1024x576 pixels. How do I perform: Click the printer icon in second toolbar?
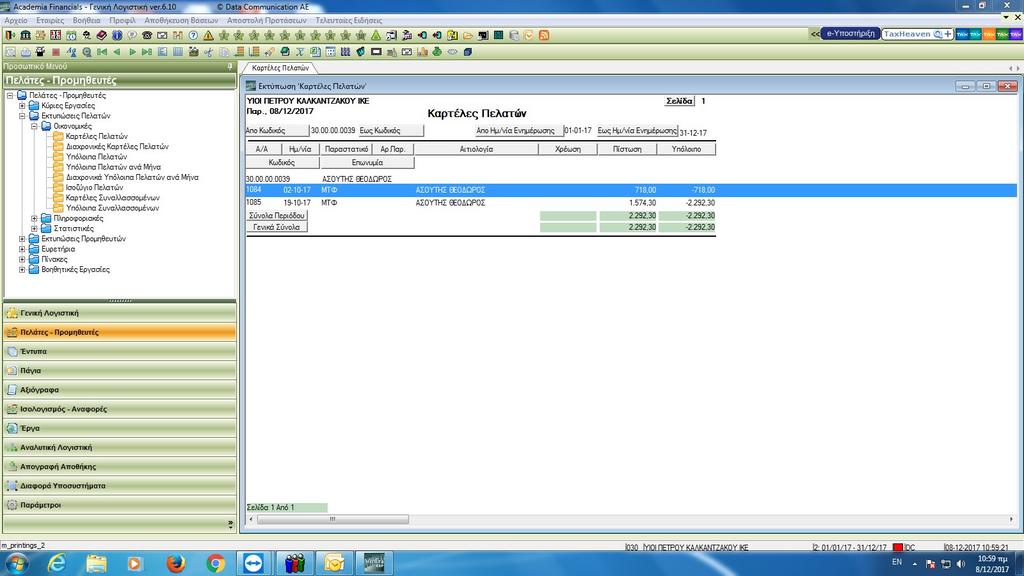[25, 52]
